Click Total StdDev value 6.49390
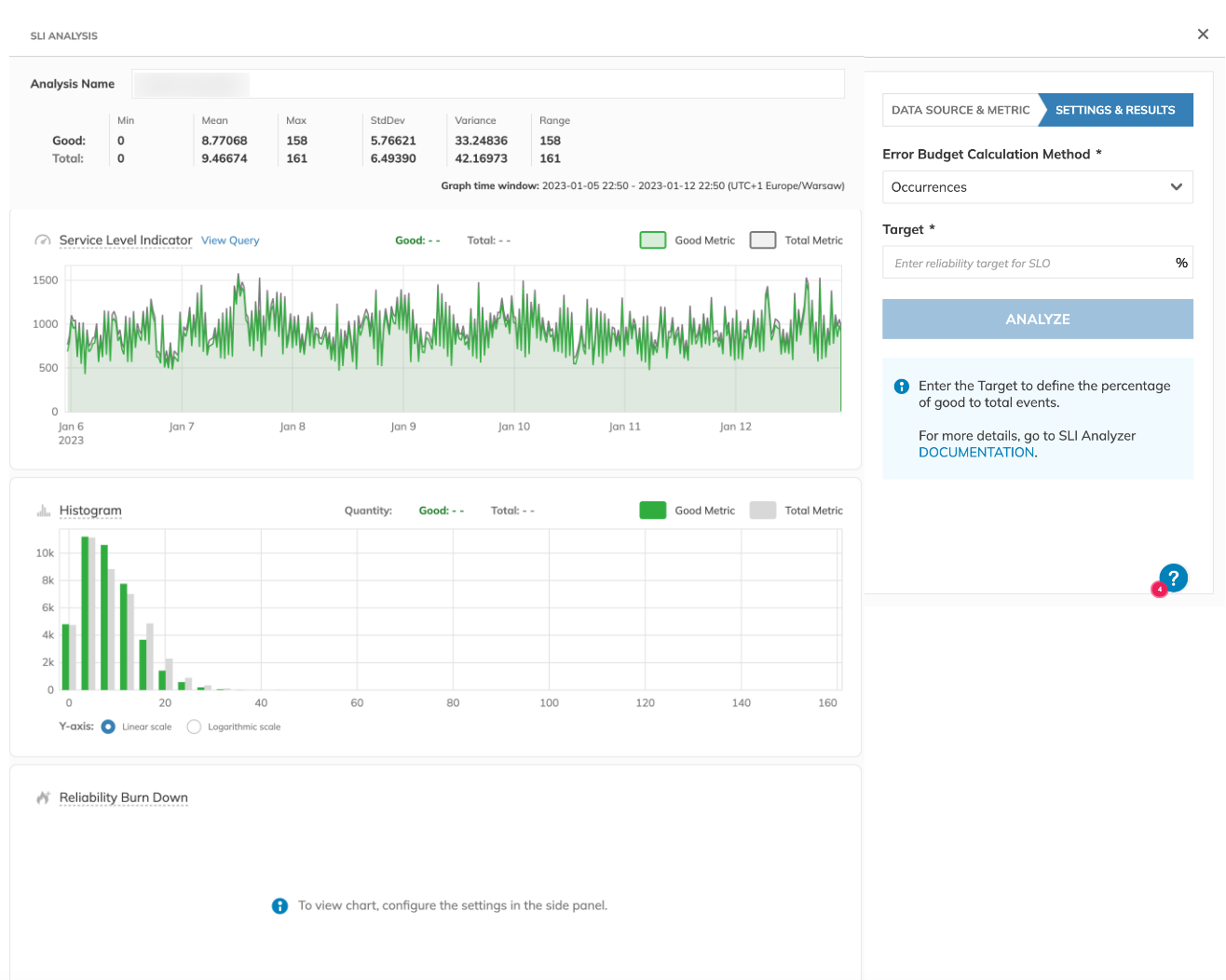Viewport: 1226px width, 980px height. (x=393, y=158)
